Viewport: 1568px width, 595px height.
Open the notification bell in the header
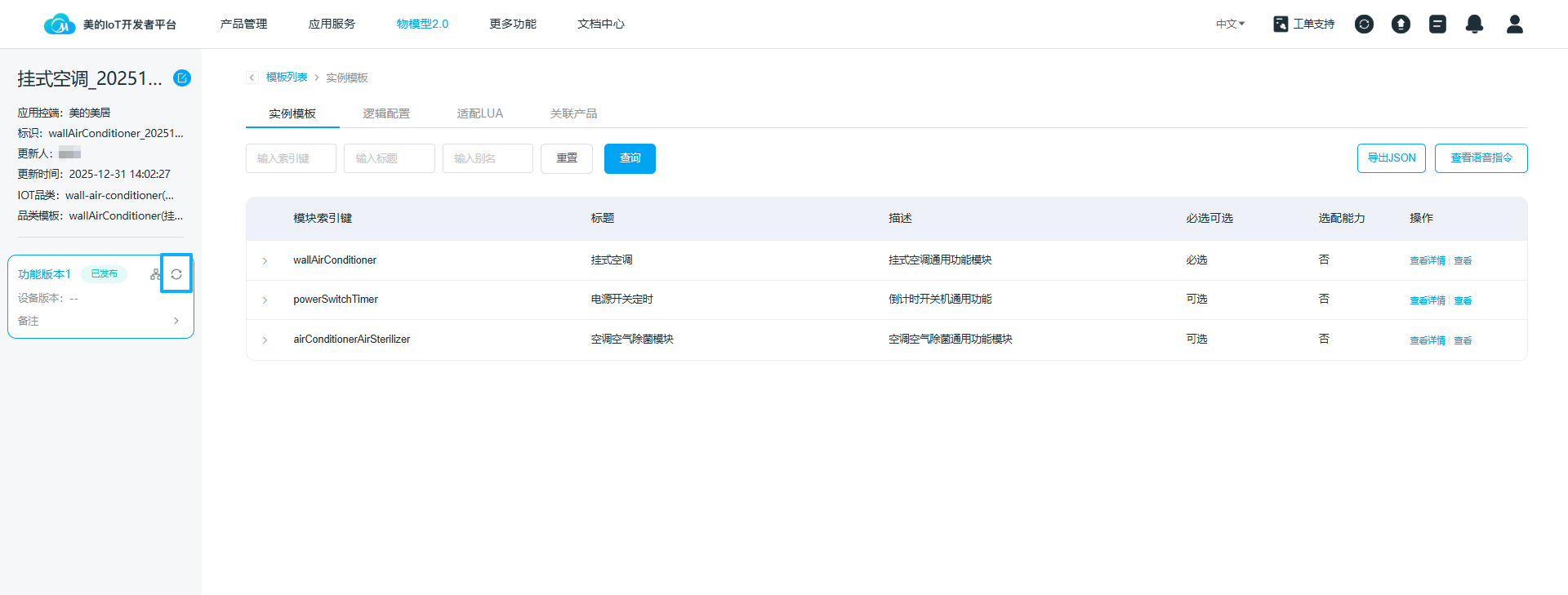pos(1474,24)
